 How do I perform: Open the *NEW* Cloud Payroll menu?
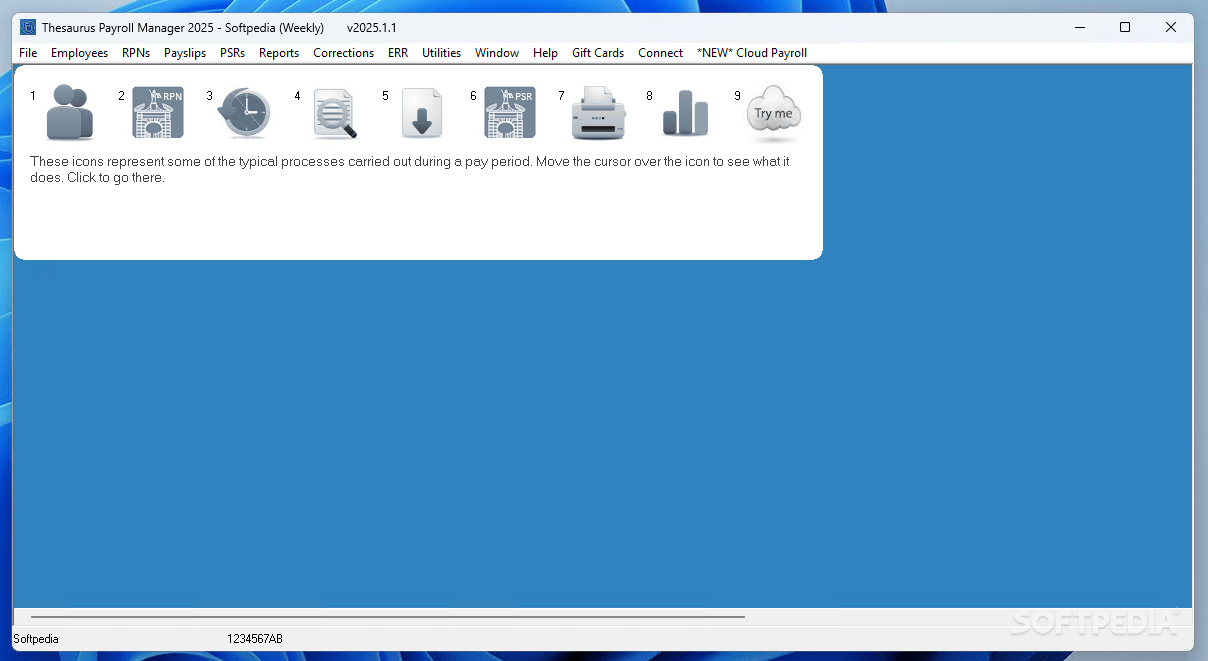(751, 52)
